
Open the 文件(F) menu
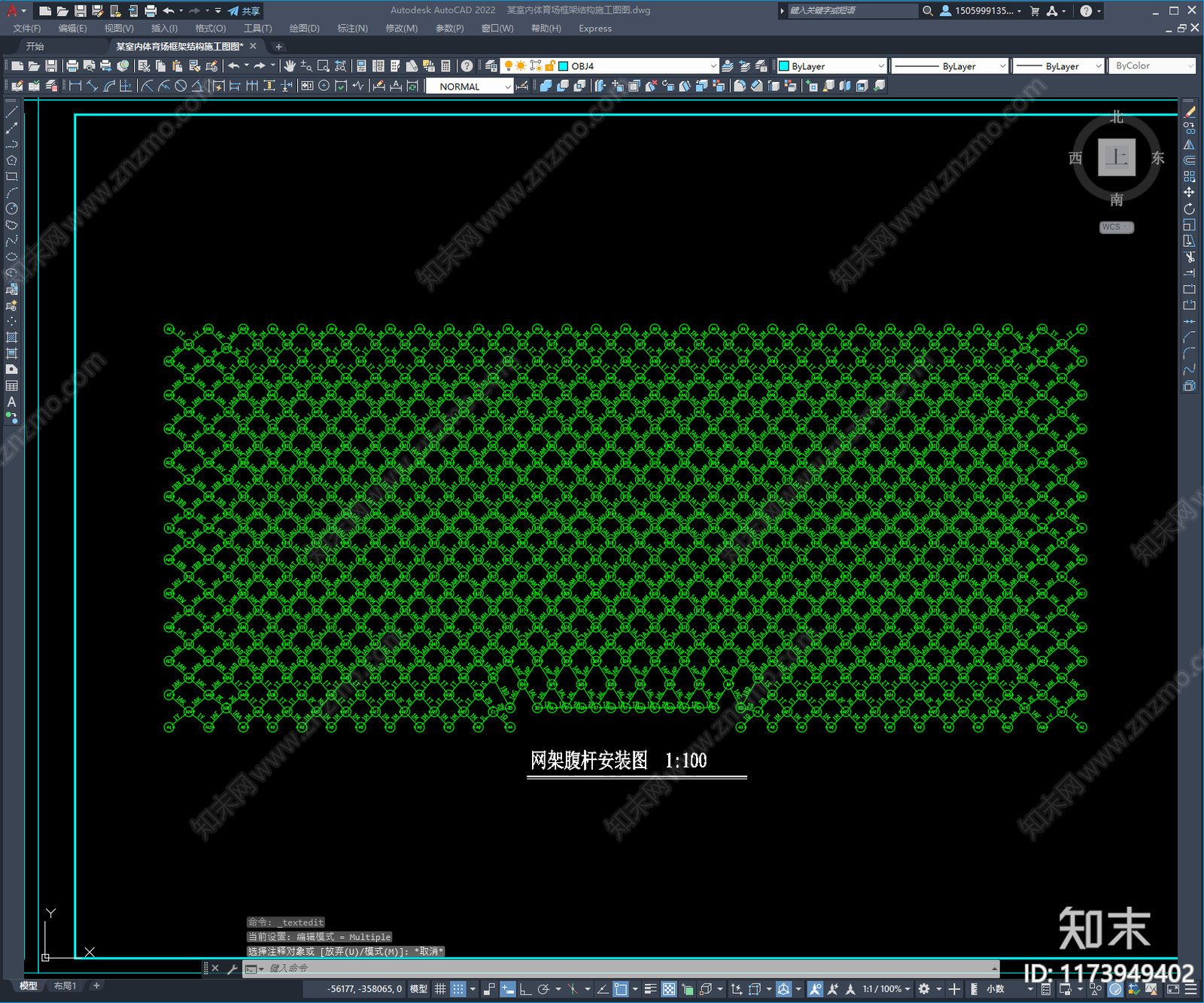[x=26, y=29]
